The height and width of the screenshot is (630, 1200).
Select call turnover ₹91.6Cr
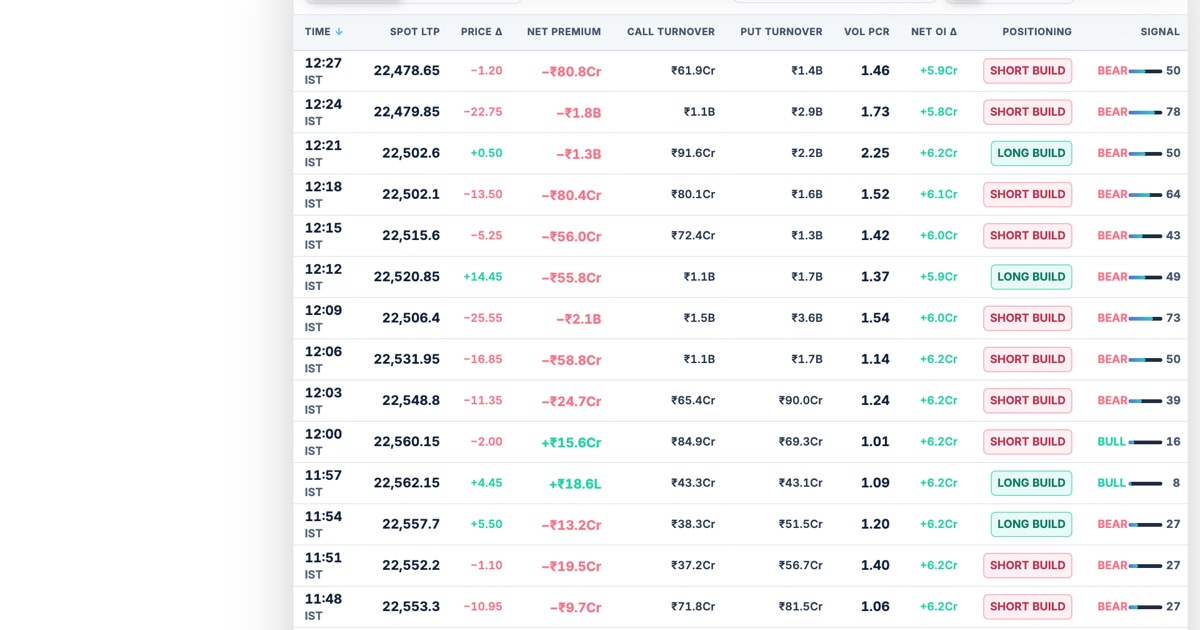click(693, 153)
